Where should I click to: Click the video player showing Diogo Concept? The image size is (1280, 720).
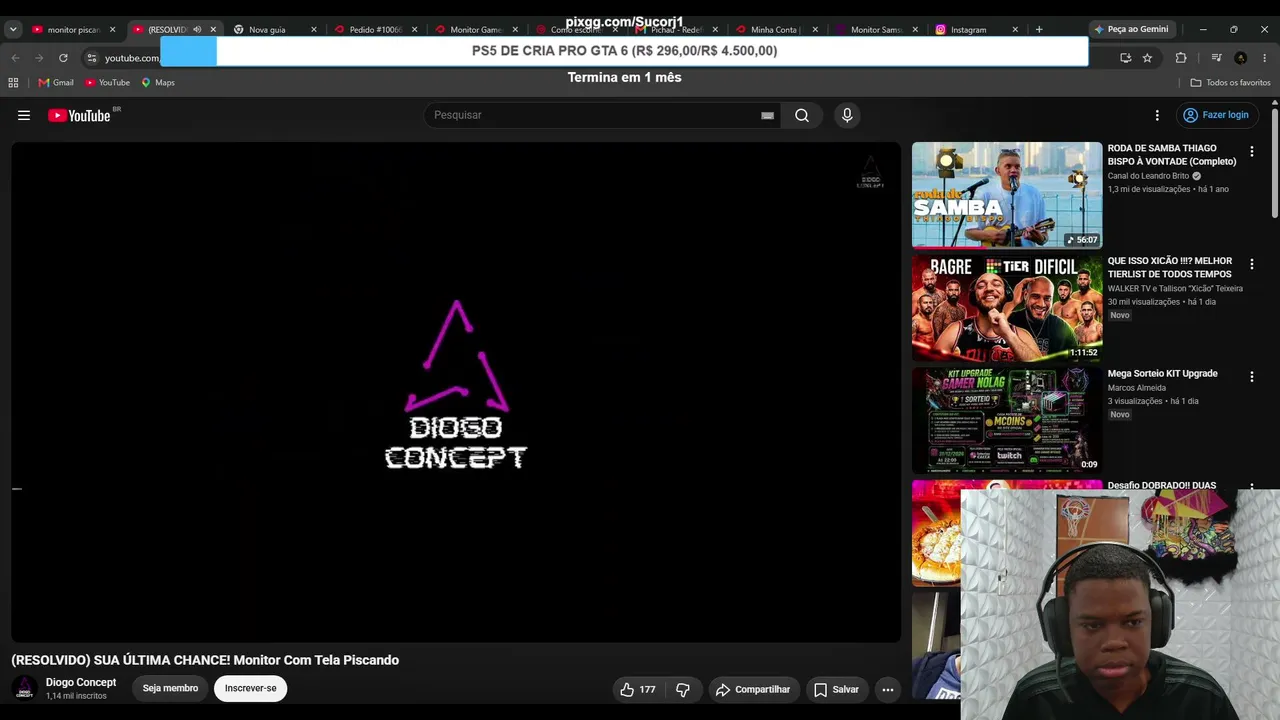click(x=456, y=392)
